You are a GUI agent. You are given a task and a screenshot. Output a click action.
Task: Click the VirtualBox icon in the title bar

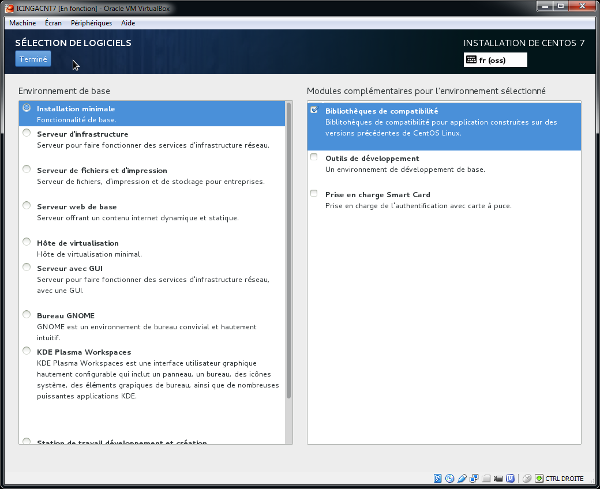tap(10, 8)
